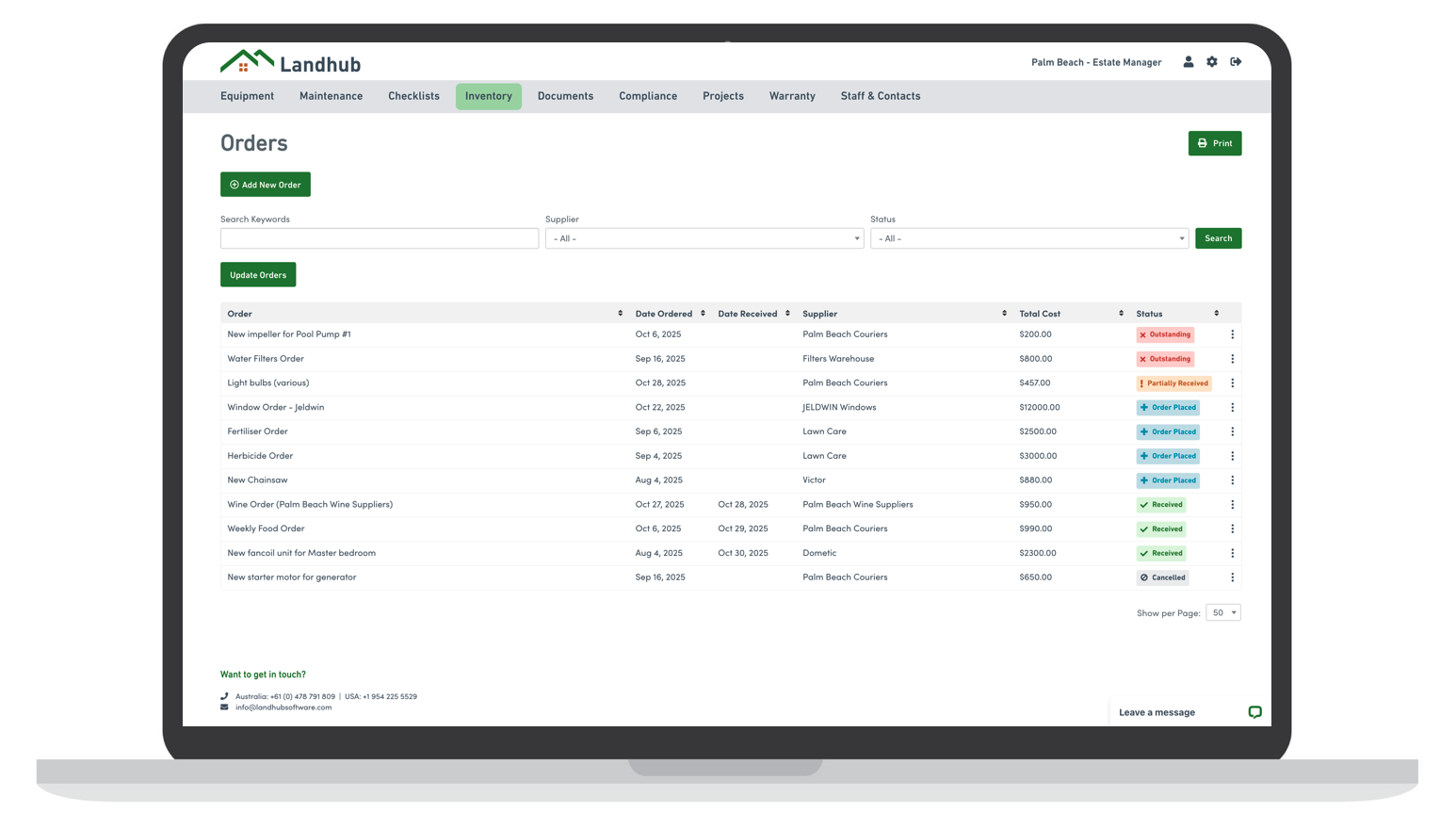The height and width of the screenshot is (829, 1456).
Task: Open the Status filter dropdown
Action: click(x=1028, y=239)
